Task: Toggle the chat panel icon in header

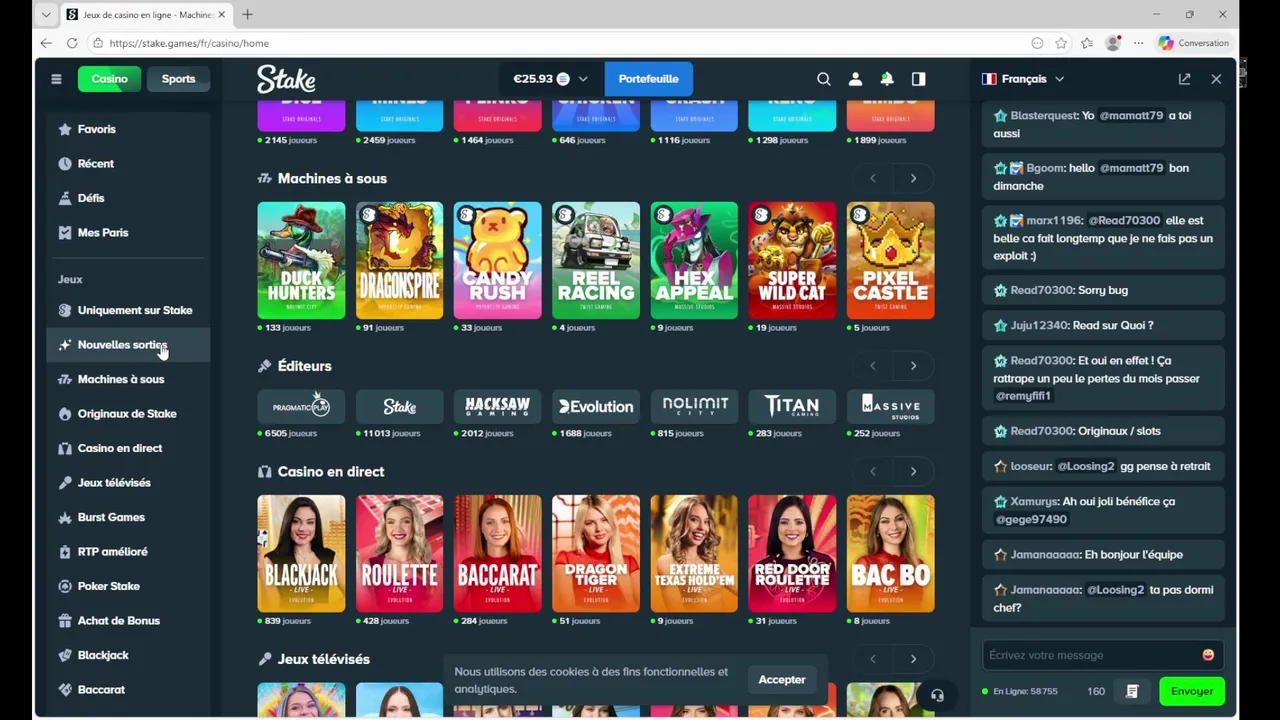Action: pos(918,79)
